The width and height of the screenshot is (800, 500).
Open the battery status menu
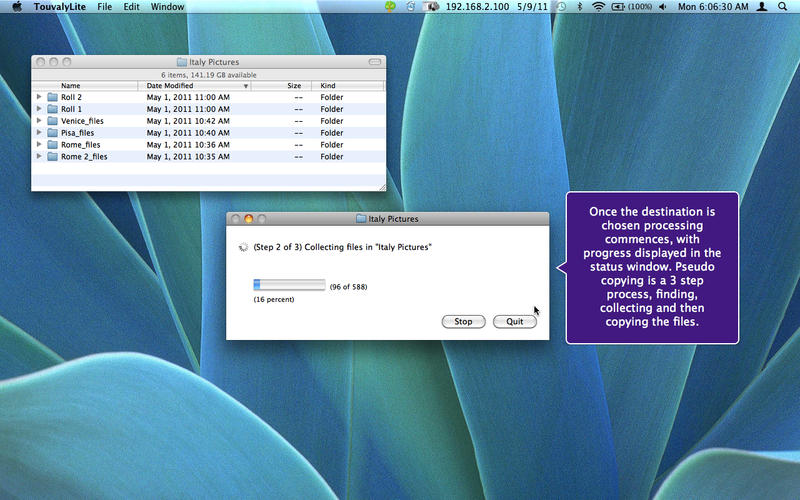[632, 7]
